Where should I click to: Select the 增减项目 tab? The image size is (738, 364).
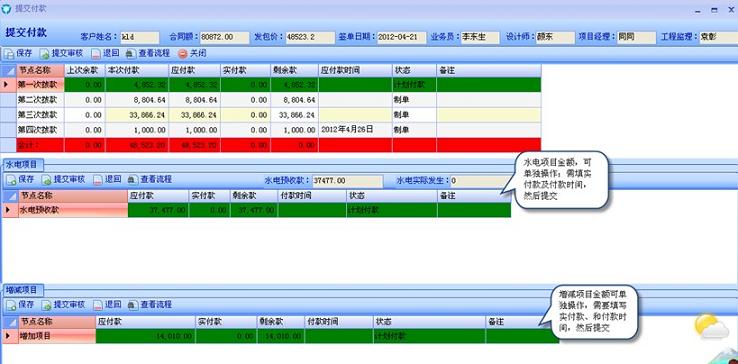[x=24, y=290]
